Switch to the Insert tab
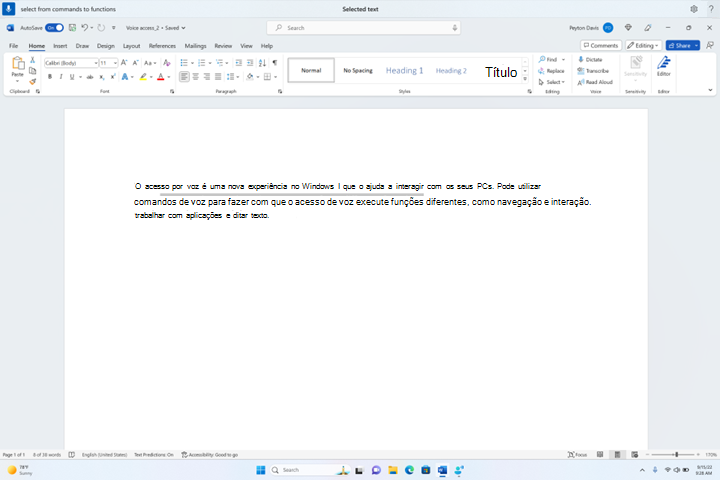 tap(60, 46)
